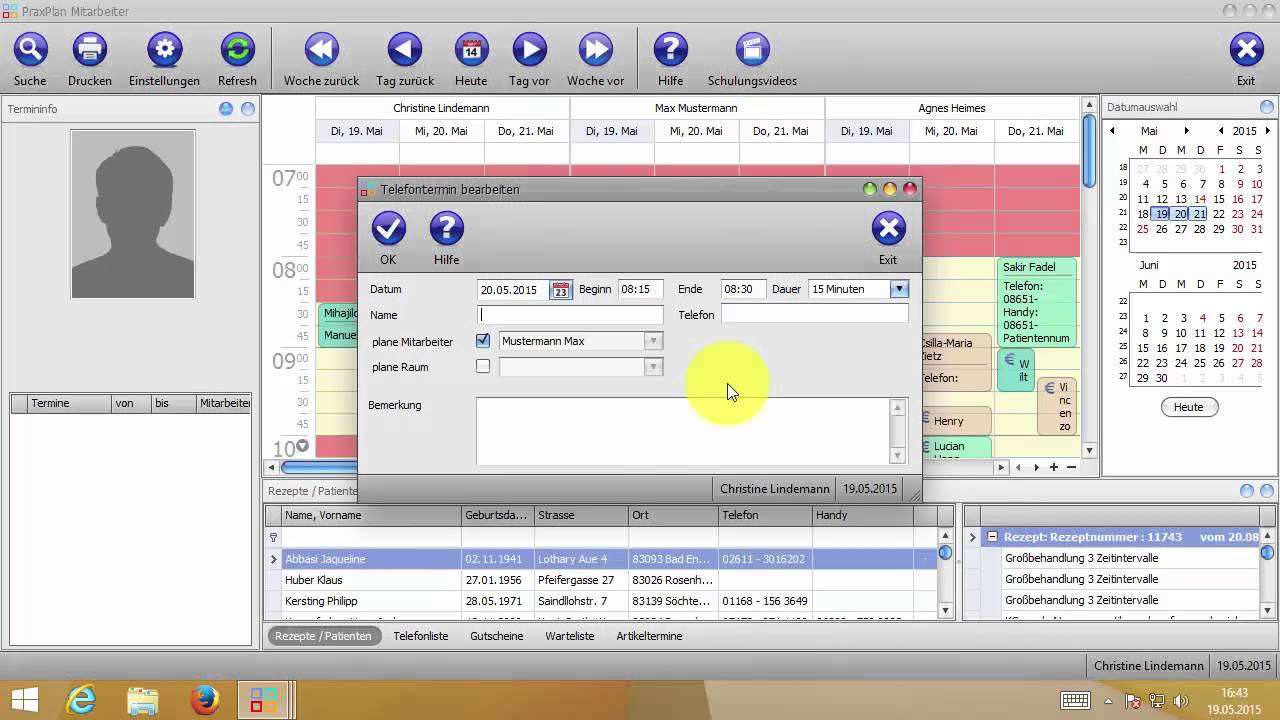Confirm the dialog with the OK checkmark icon
This screenshot has width=1280, height=720.
(388, 229)
